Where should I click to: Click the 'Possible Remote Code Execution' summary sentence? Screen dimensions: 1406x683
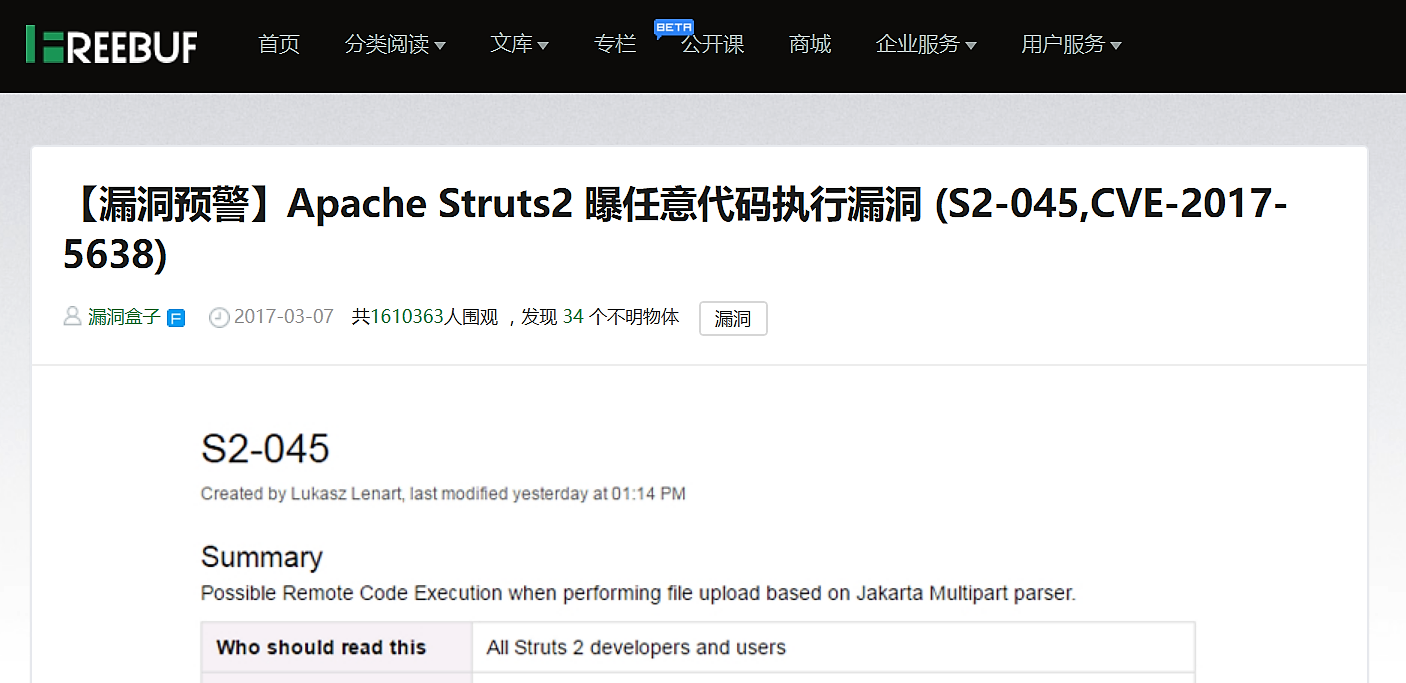pyautogui.click(x=638, y=593)
